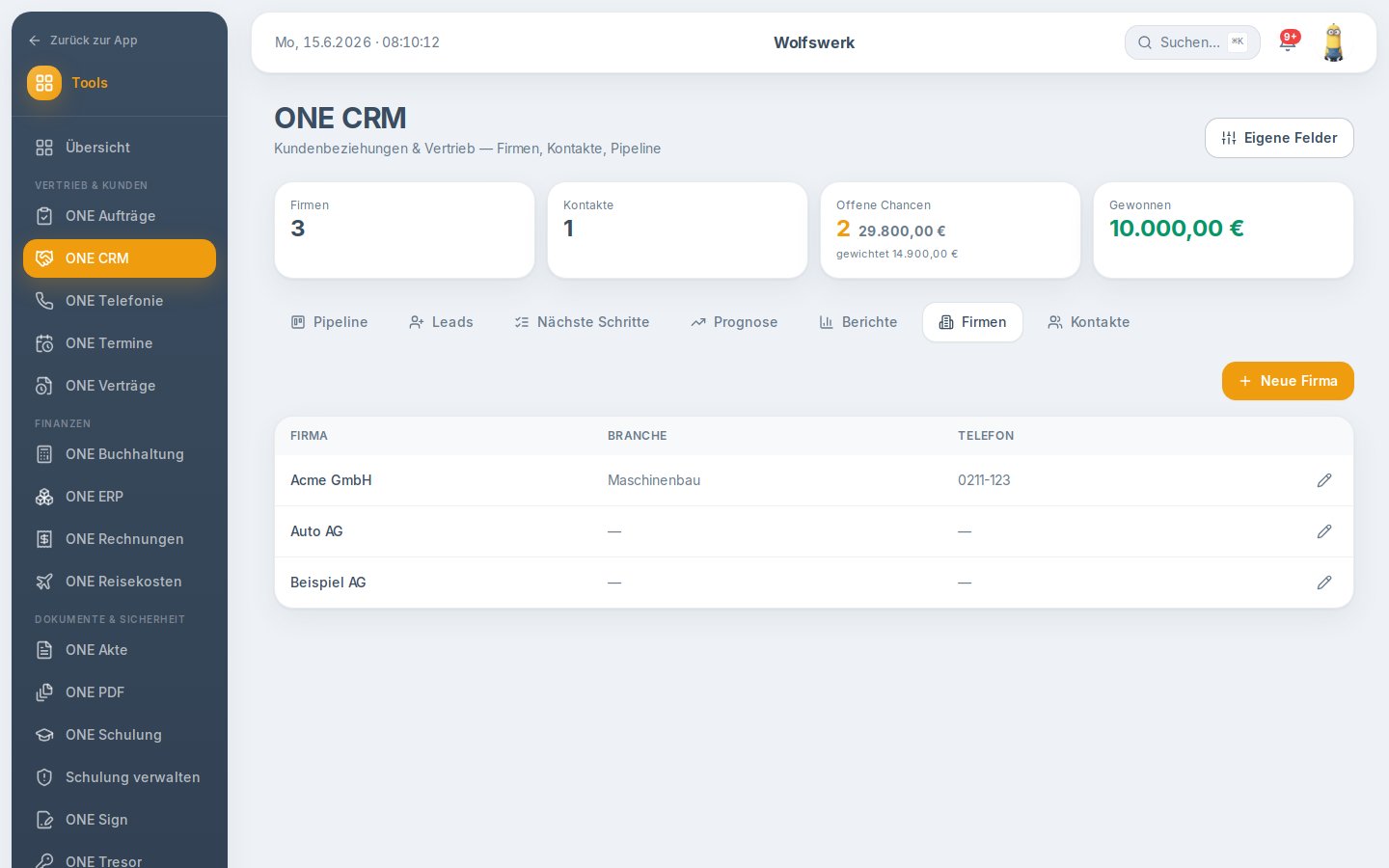Click the ONE Aufträge clipboard icon
The height and width of the screenshot is (868, 1389).
(44, 216)
